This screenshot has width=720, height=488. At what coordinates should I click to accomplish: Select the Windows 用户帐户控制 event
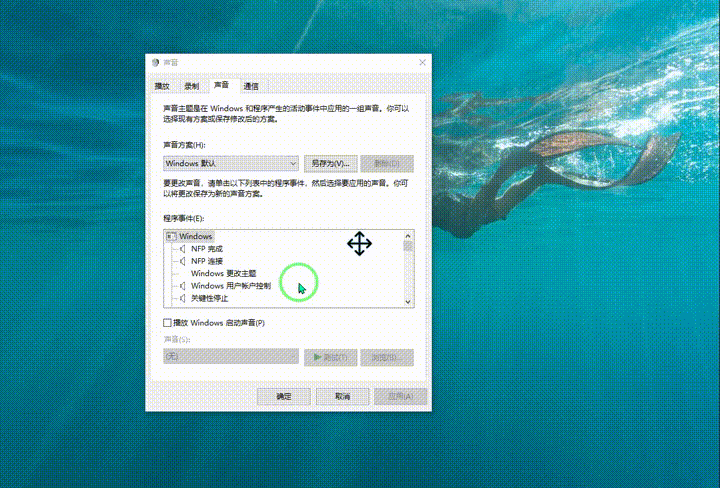pos(231,286)
